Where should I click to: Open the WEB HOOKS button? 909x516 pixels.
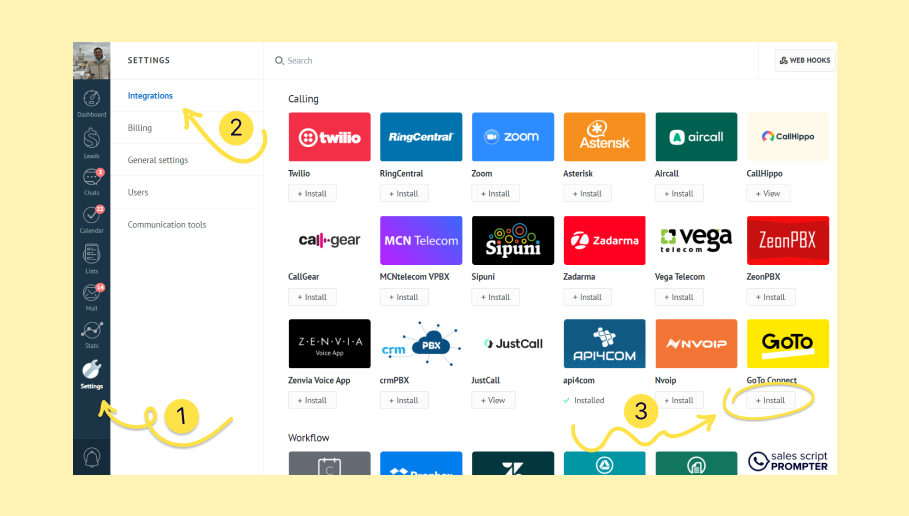click(805, 60)
